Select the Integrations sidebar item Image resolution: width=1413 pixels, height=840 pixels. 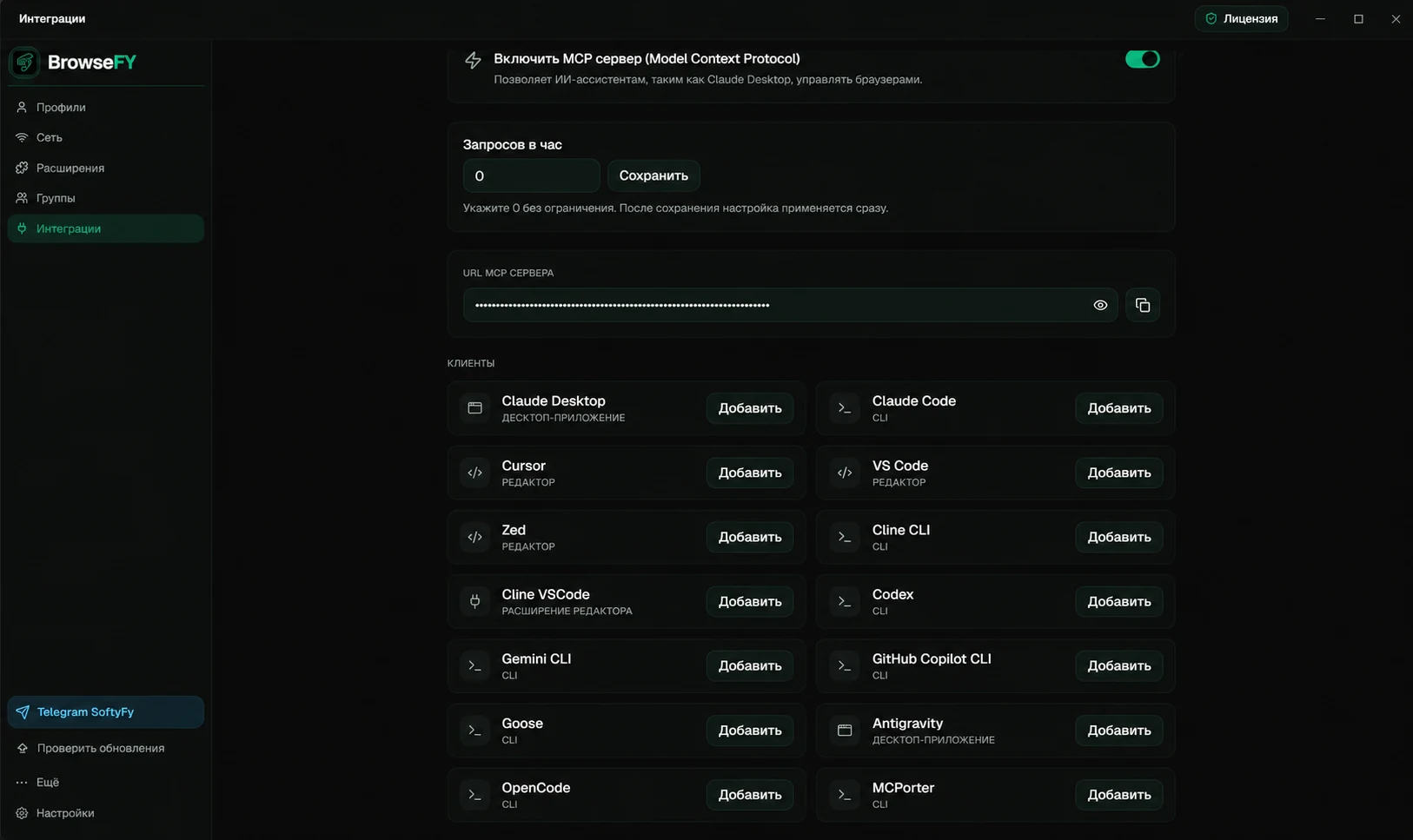pyautogui.click(x=106, y=228)
